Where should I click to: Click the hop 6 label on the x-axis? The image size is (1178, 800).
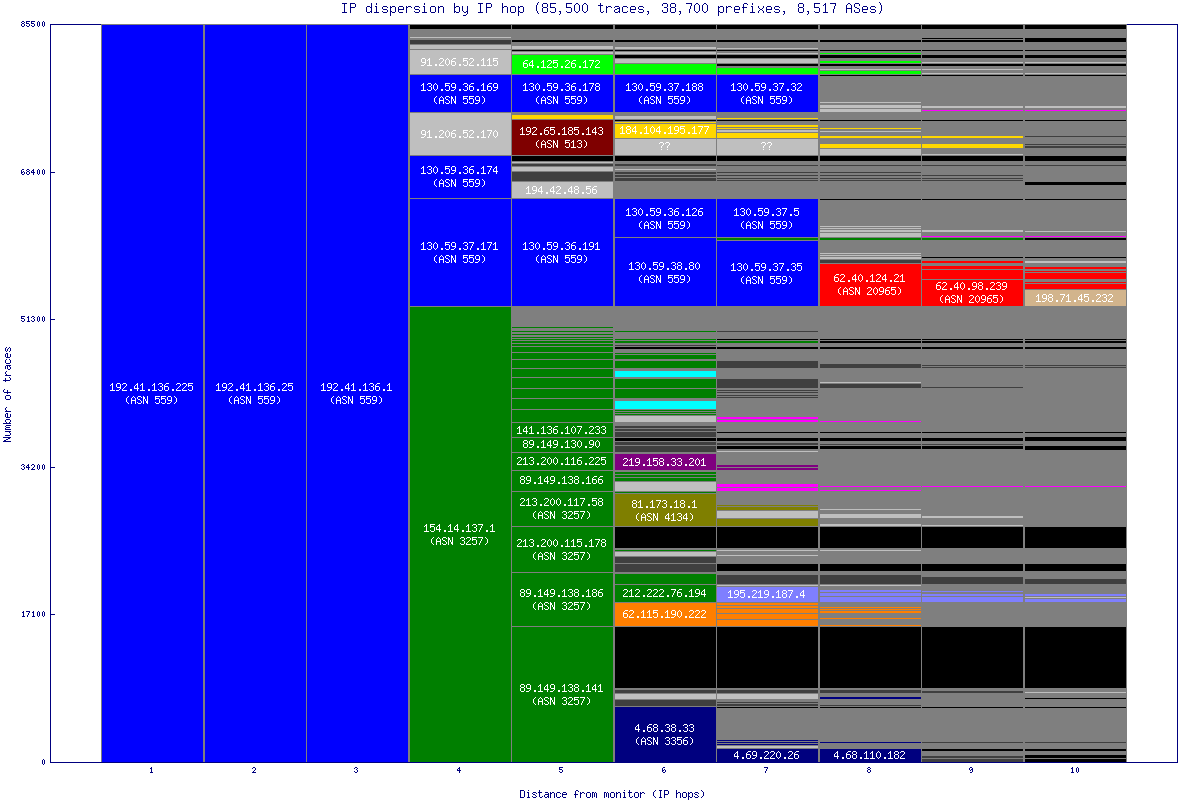662,772
